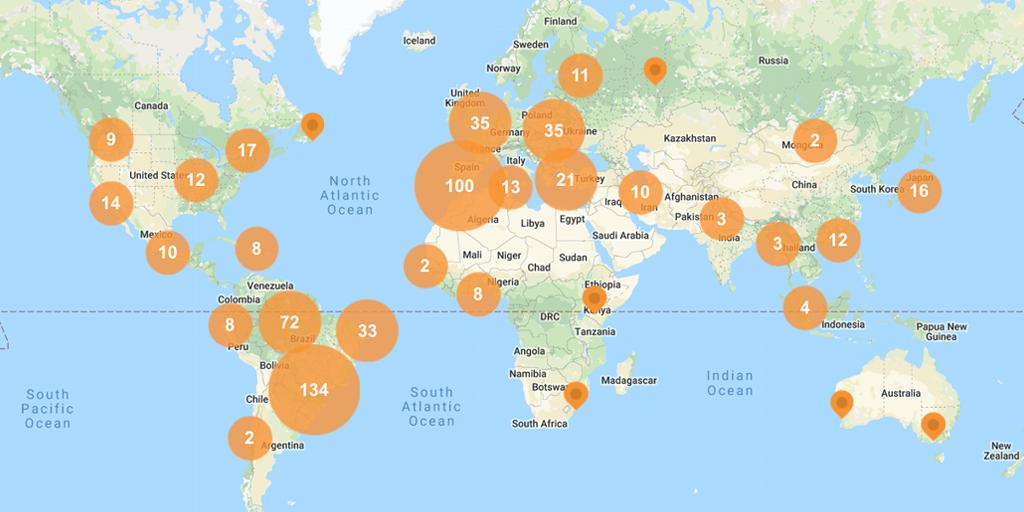Image resolution: width=1024 pixels, height=512 pixels.
Task: Click the pin marker in eastern South Africa
Action: coord(576,394)
